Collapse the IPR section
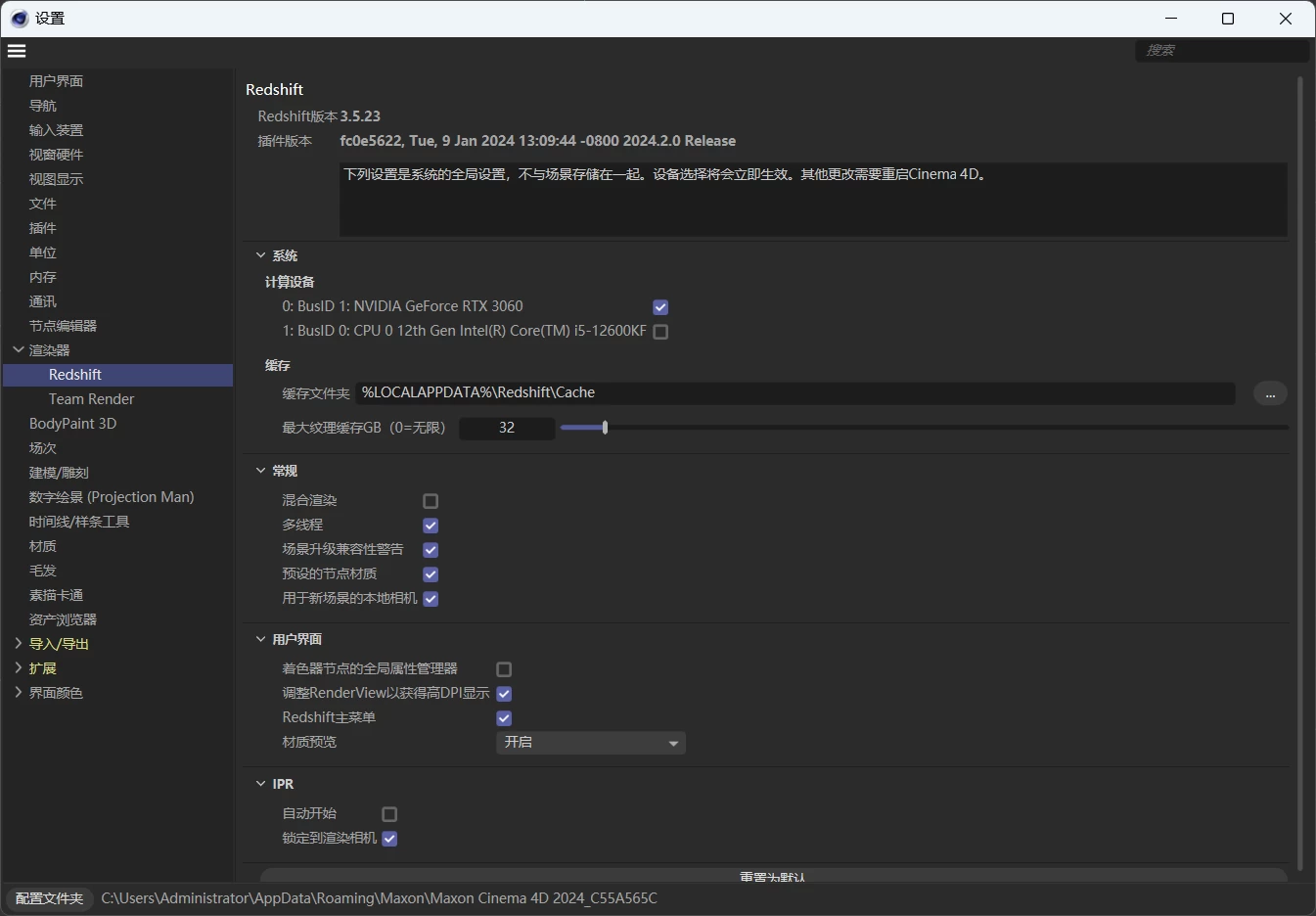This screenshot has height=916, width=1316. tap(261, 784)
